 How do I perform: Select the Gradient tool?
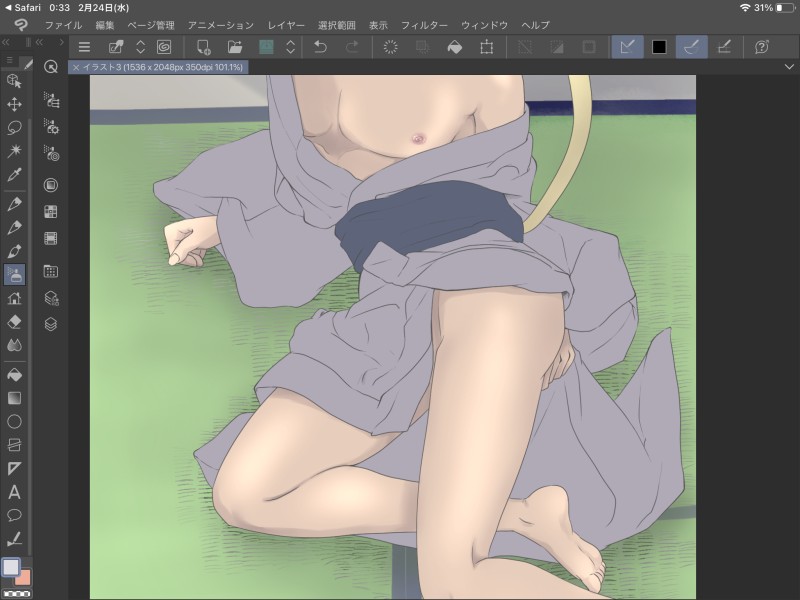coord(14,398)
